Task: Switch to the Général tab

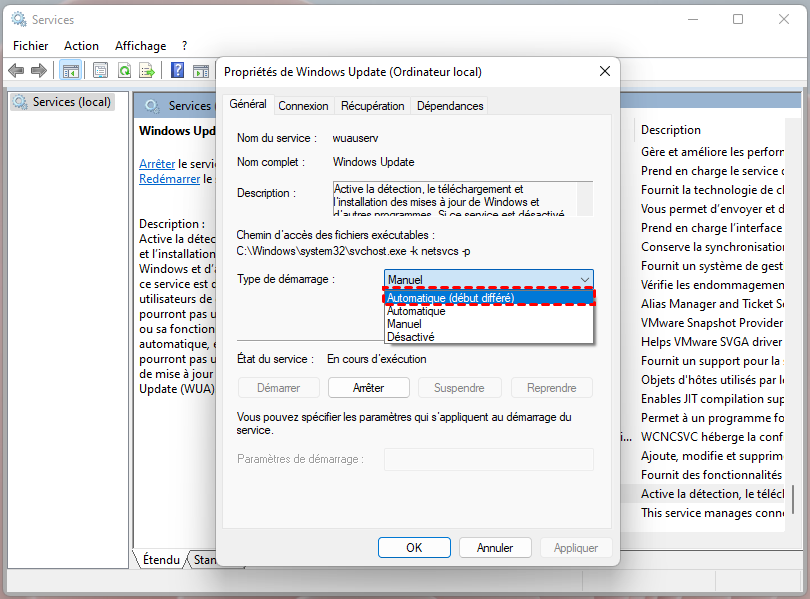Action: click(248, 104)
